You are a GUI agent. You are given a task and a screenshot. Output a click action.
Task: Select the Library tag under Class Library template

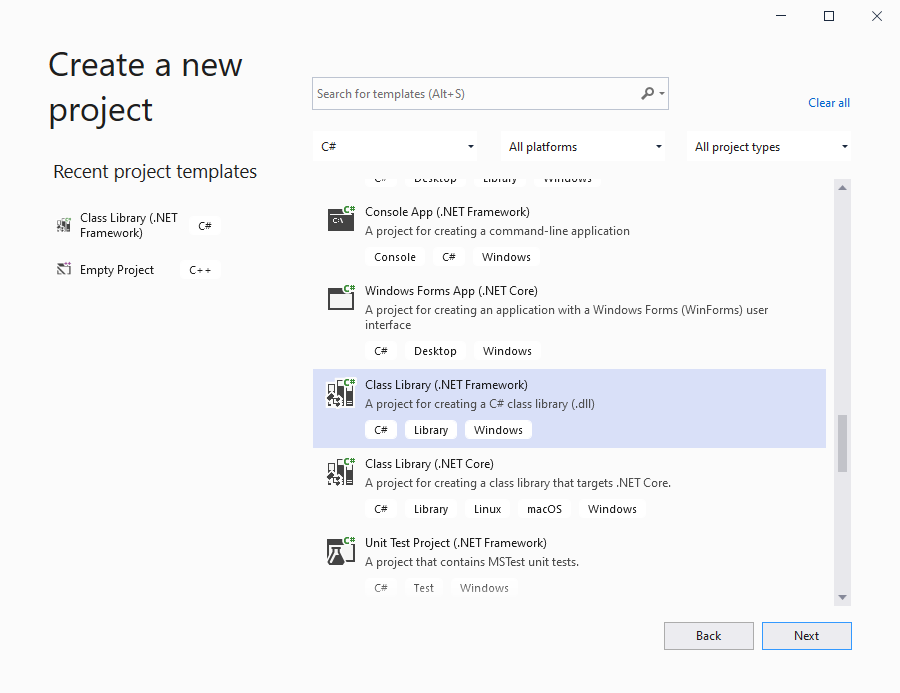click(x=430, y=429)
